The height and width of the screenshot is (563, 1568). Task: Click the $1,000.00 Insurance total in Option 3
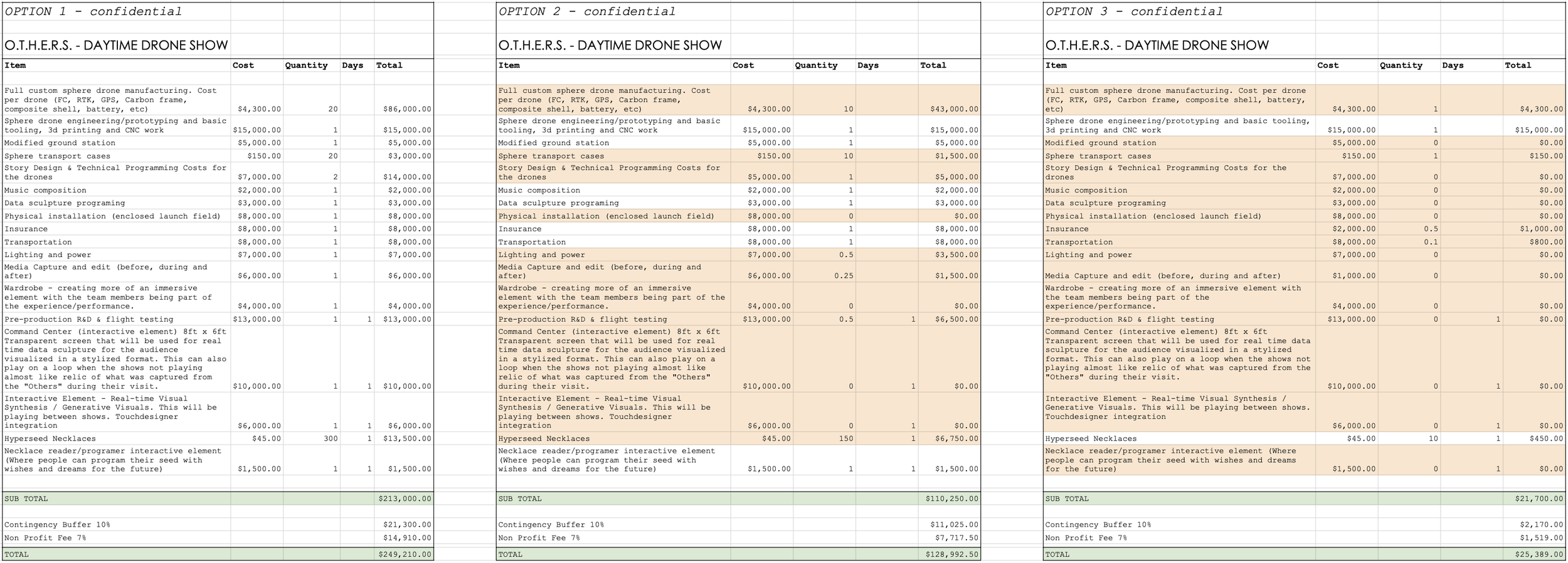click(x=1541, y=229)
